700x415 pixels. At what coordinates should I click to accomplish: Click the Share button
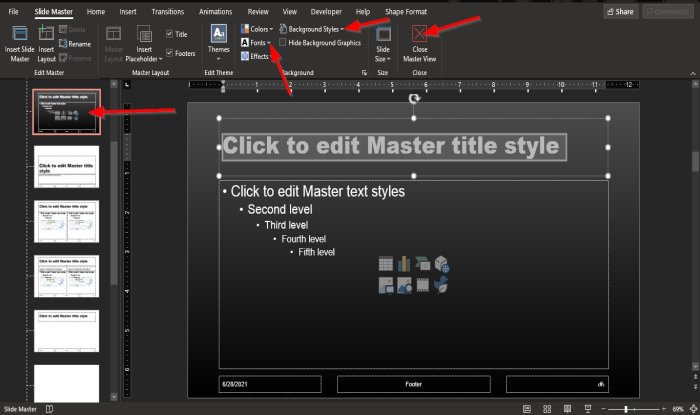pos(621,12)
